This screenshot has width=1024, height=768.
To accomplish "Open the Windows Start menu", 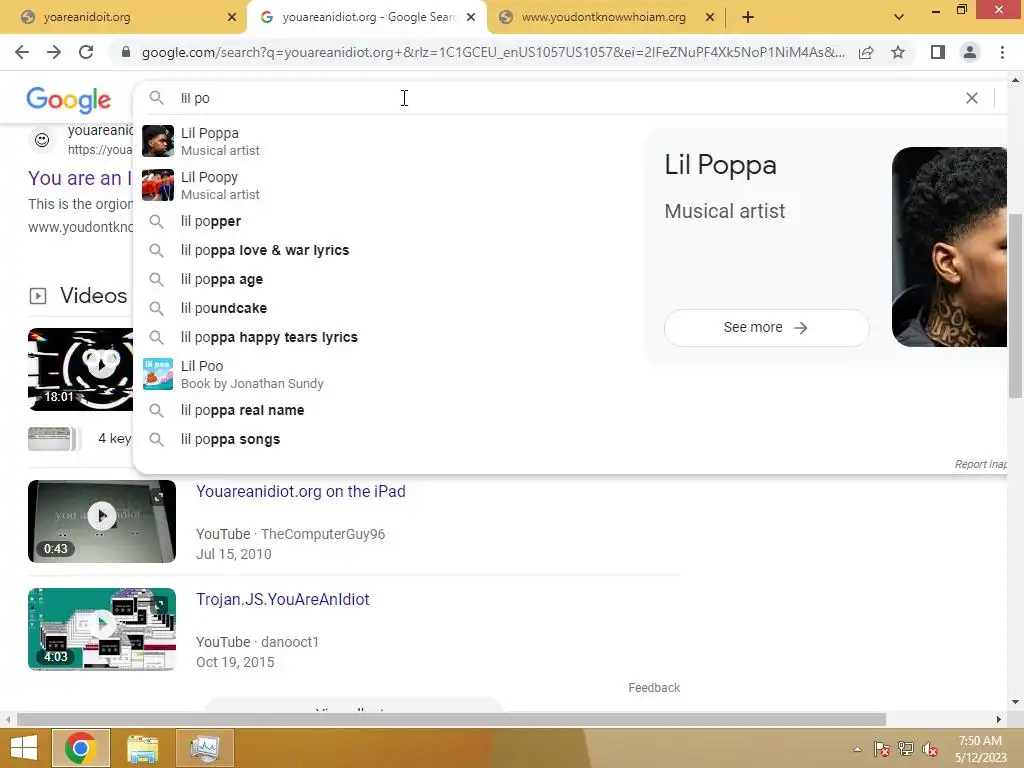I will (24, 748).
